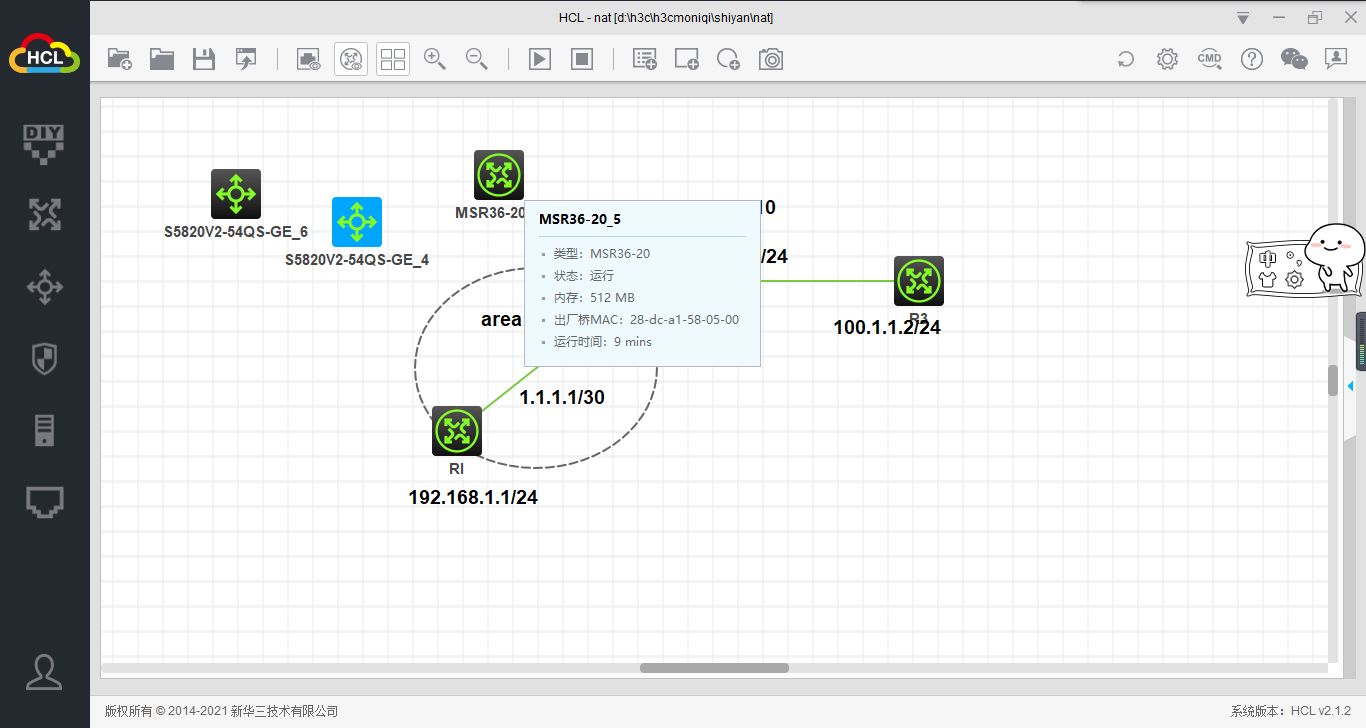The image size is (1366, 728).
Task: Add a rectangle shape to canvas
Action: (687, 59)
